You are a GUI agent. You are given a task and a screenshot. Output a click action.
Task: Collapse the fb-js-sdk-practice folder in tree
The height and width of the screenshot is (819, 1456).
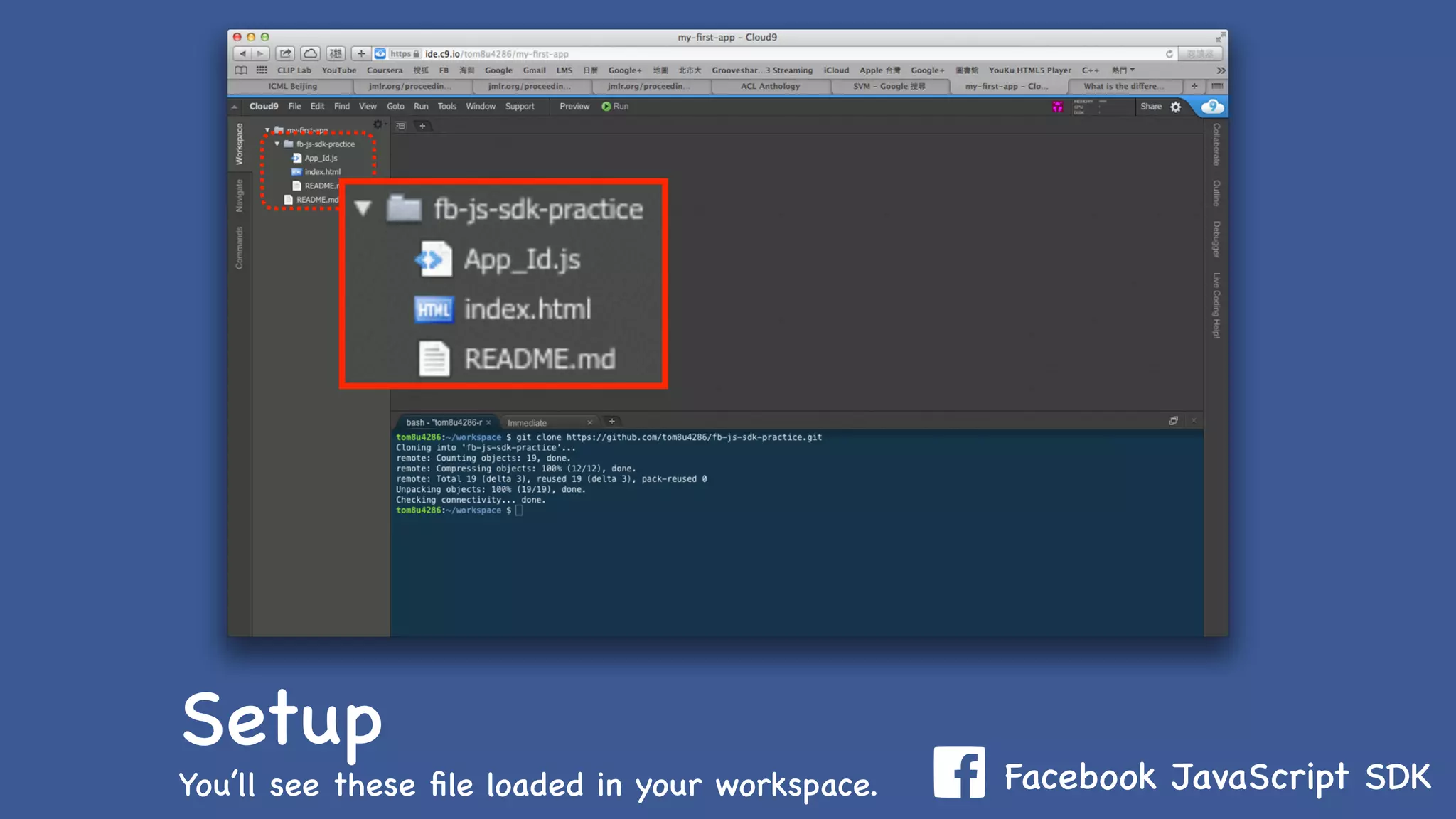pyautogui.click(x=277, y=144)
